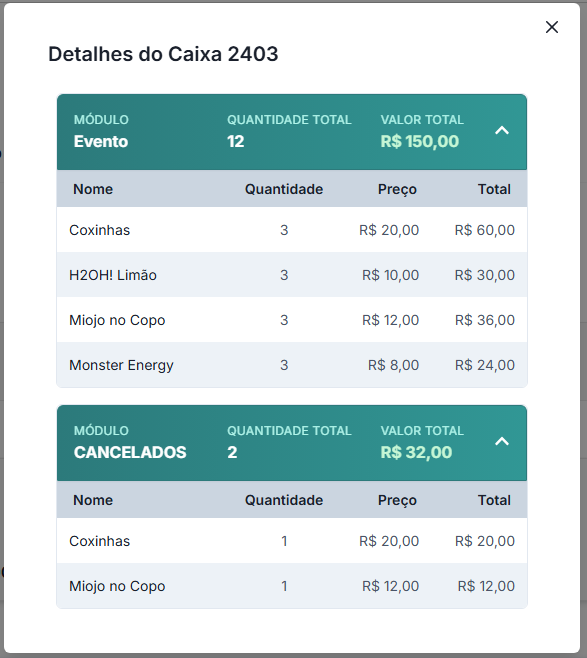This screenshot has width=587, height=658.
Task: Click the Nome column header in Evento table
Action: click(x=93, y=189)
